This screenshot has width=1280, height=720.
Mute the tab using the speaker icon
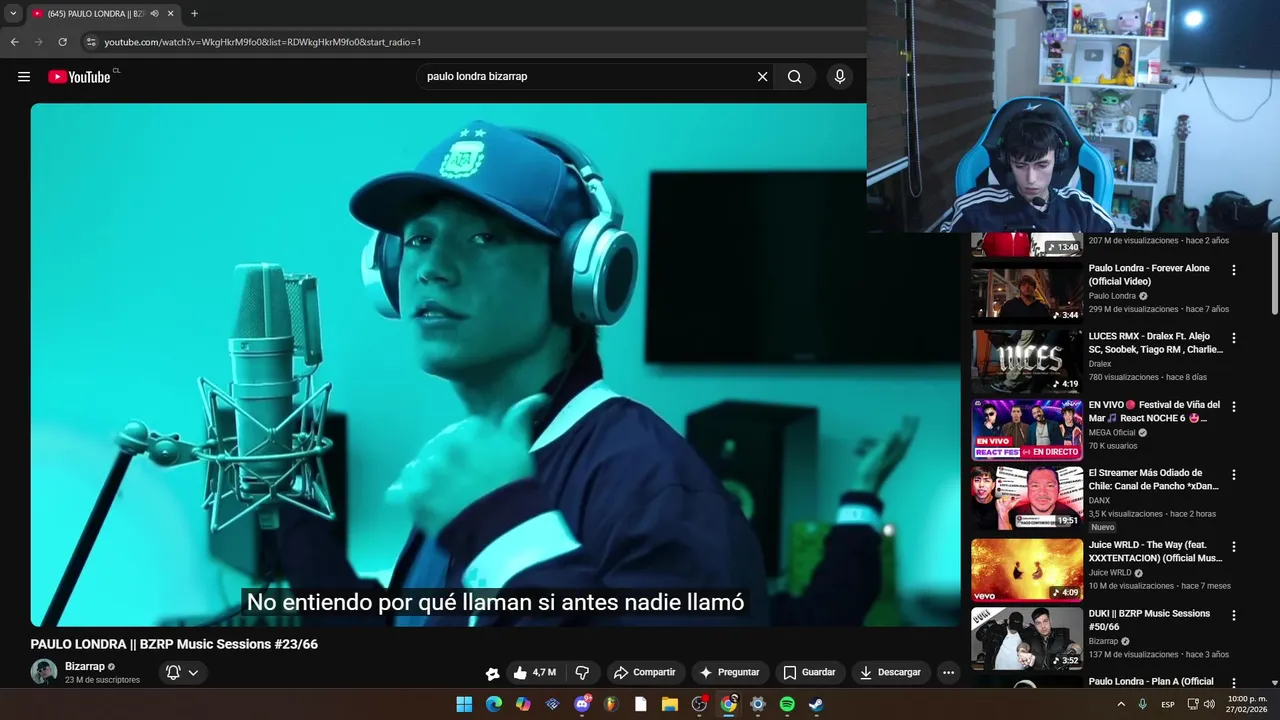coord(154,14)
